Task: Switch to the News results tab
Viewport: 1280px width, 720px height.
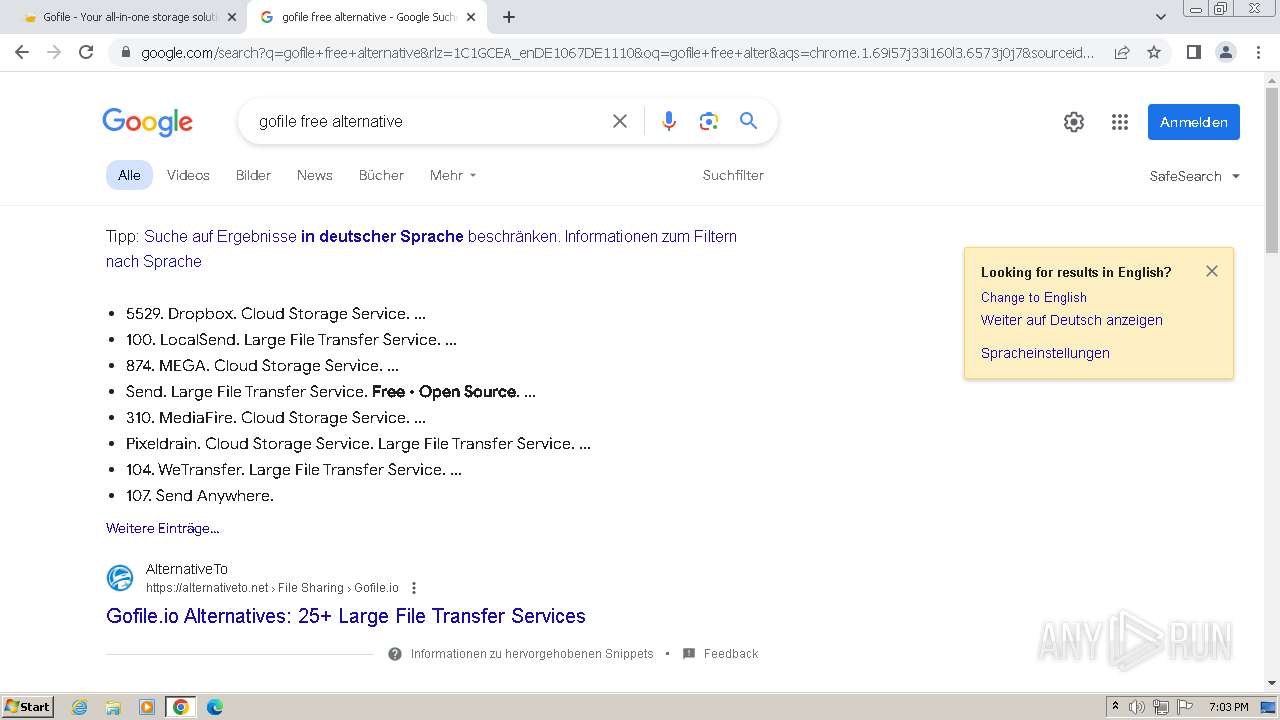Action: [x=314, y=175]
